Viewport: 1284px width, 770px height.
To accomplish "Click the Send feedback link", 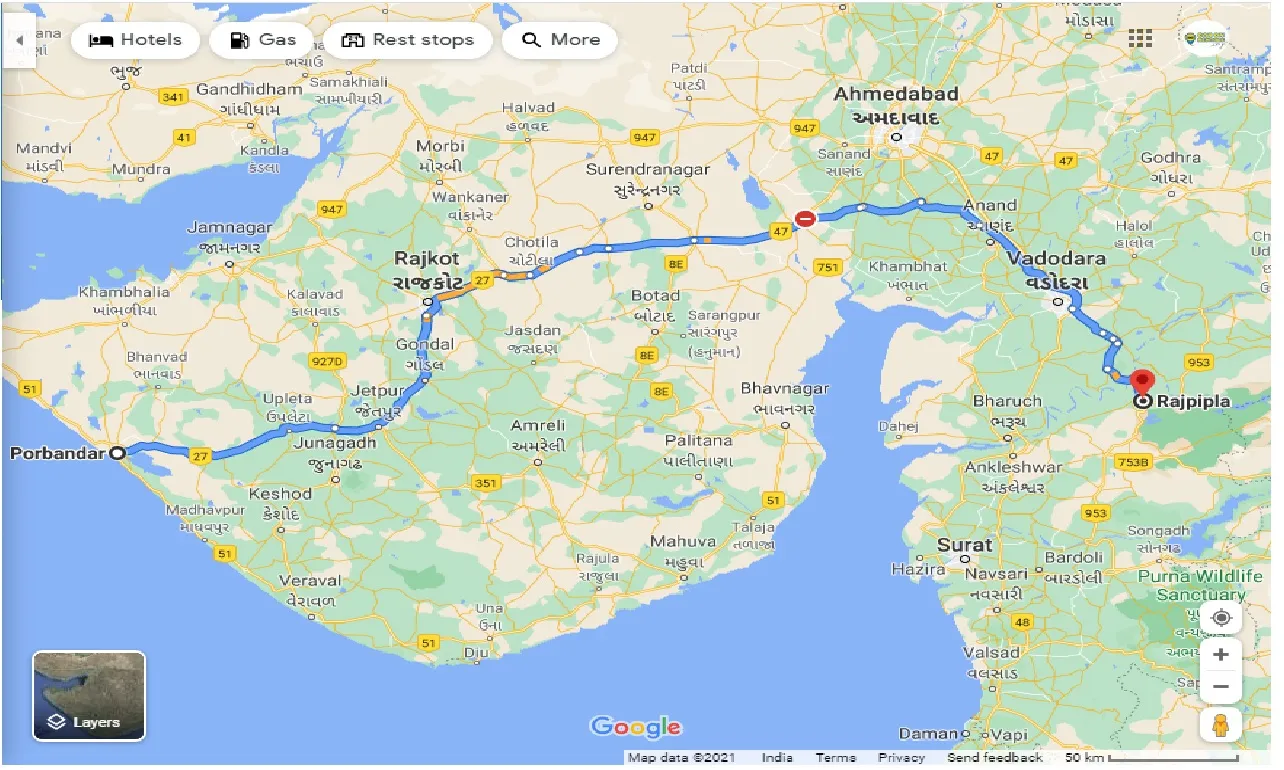I will pos(993,758).
